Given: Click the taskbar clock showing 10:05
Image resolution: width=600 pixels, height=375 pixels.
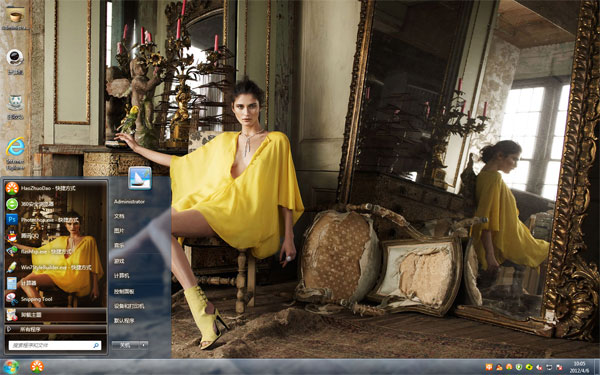Looking at the screenshot, I should click(579, 367).
